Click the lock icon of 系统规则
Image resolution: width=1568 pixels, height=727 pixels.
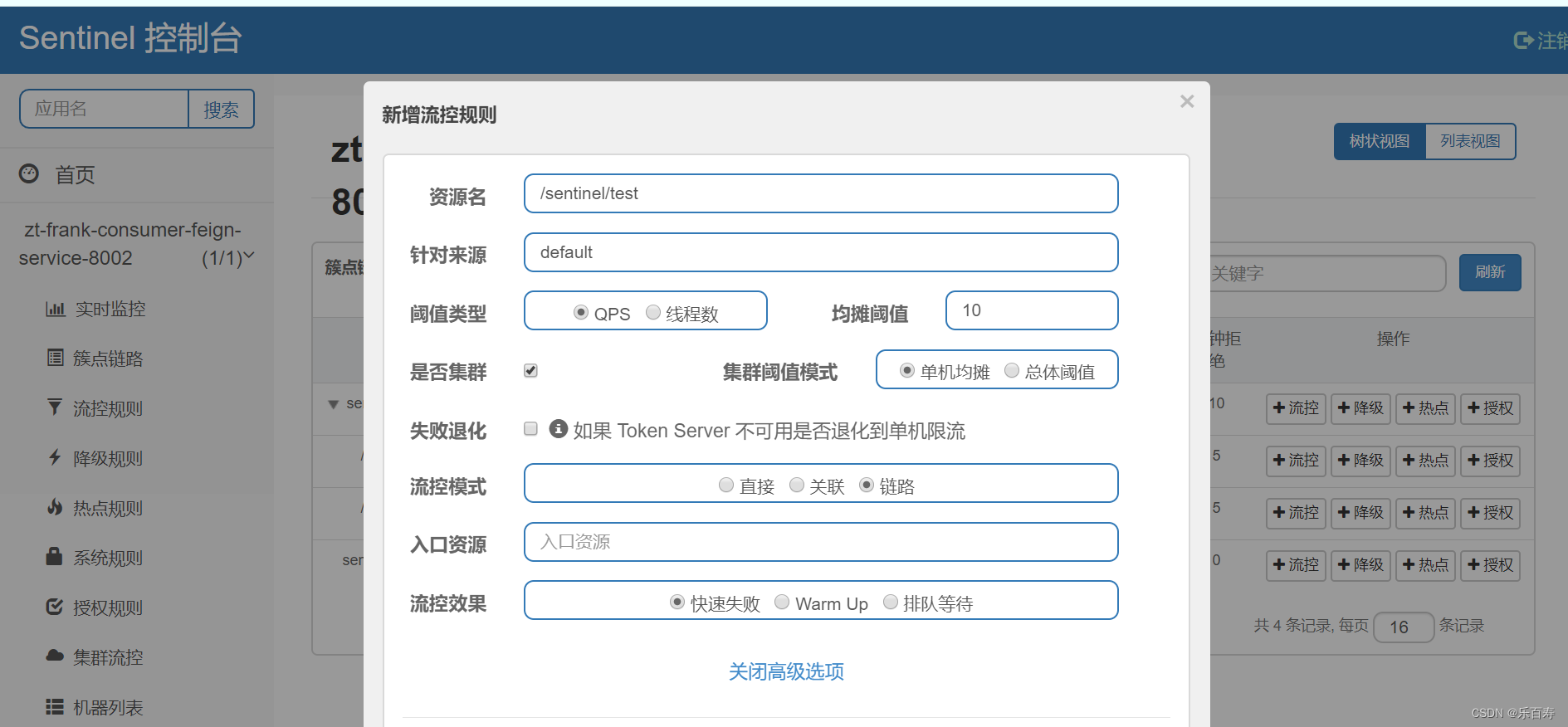coord(55,556)
